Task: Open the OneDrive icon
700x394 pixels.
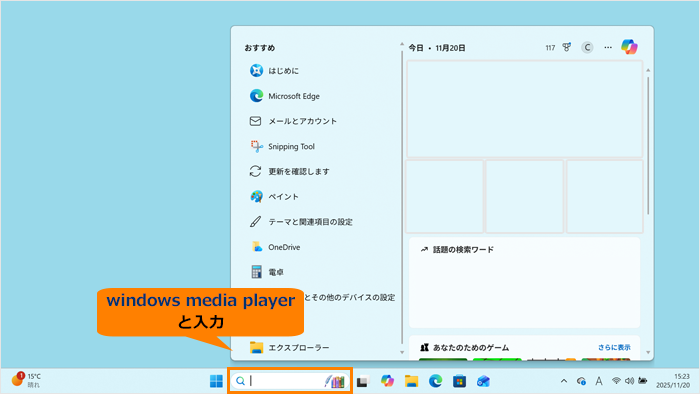Action: pos(256,247)
